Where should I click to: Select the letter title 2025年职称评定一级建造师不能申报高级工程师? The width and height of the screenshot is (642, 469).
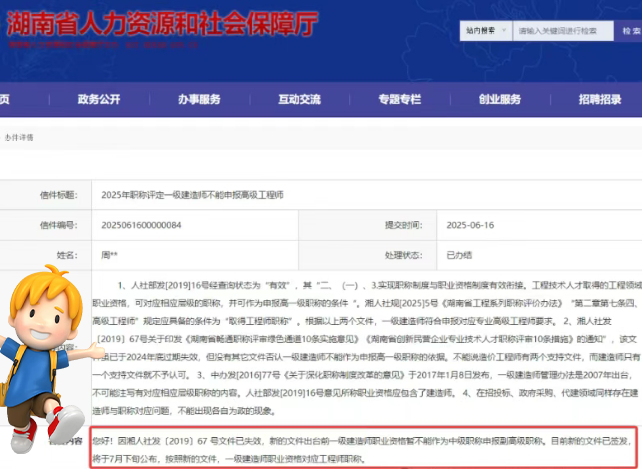(x=192, y=195)
